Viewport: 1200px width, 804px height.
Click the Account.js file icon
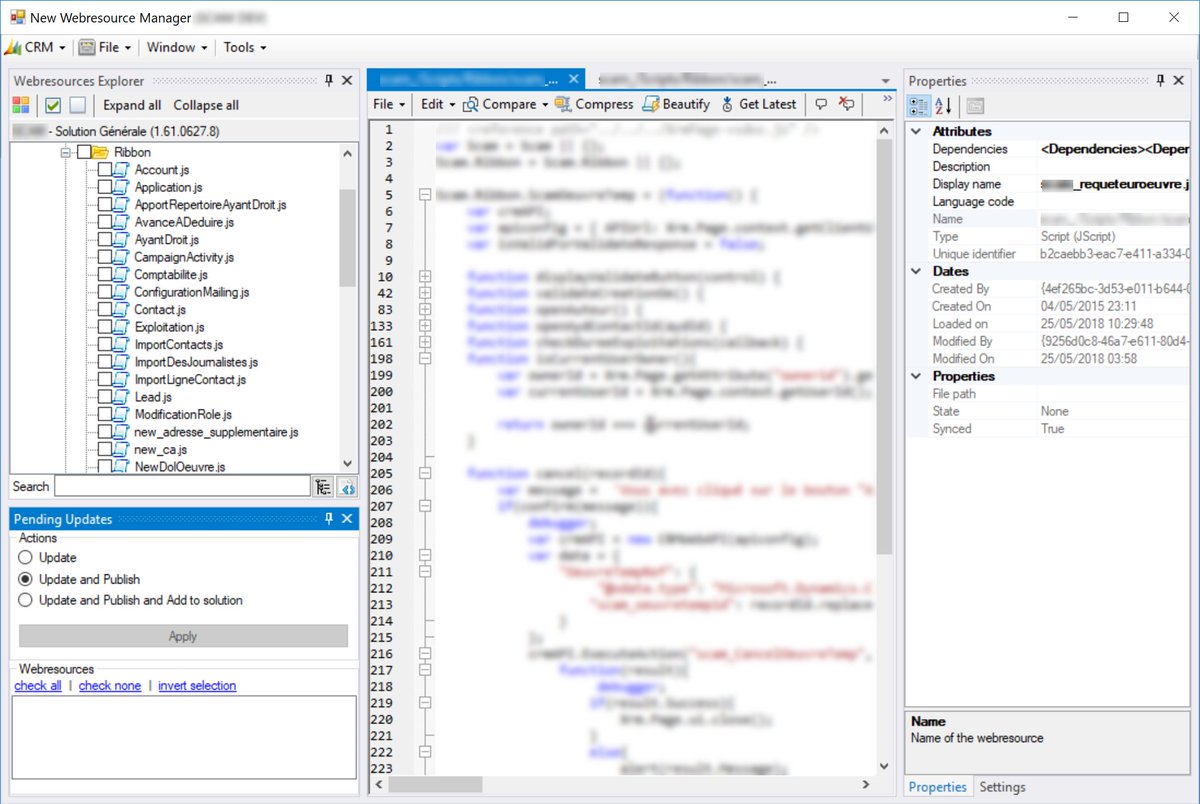tap(122, 170)
